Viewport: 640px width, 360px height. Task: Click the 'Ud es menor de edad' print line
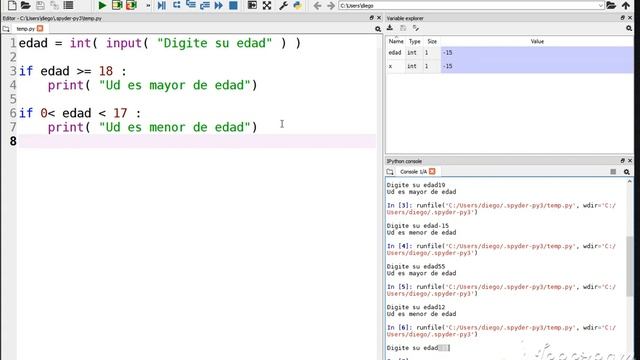pos(152,127)
